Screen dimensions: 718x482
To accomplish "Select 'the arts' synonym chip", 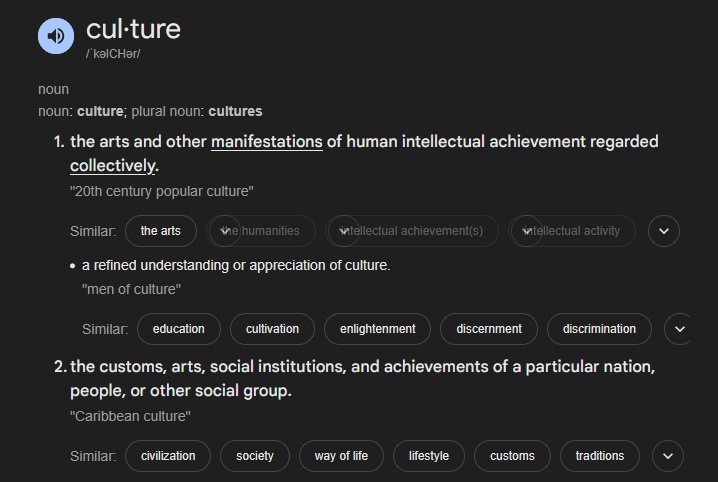I will tap(161, 231).
